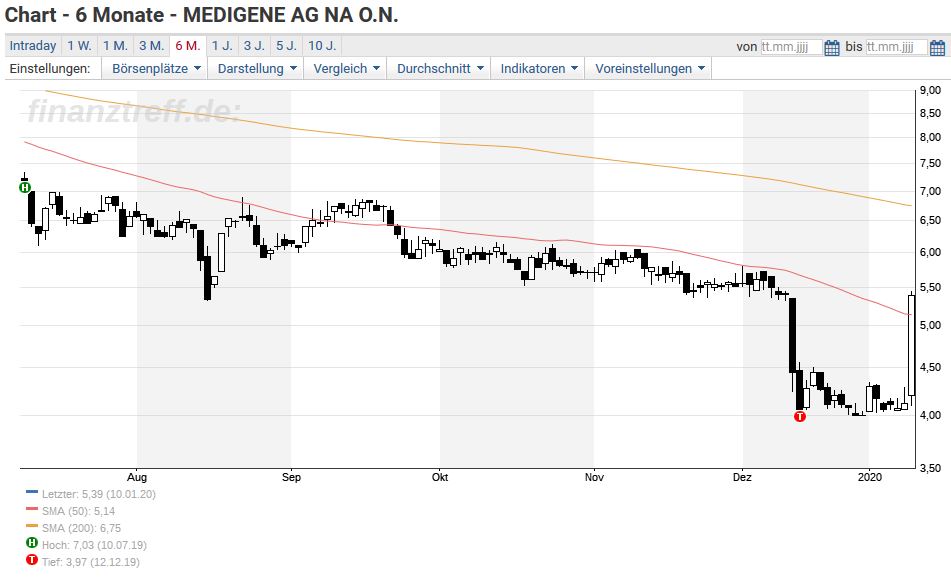Click the 5,00 price axis label
951x577 pixels.
click(930, 325)
